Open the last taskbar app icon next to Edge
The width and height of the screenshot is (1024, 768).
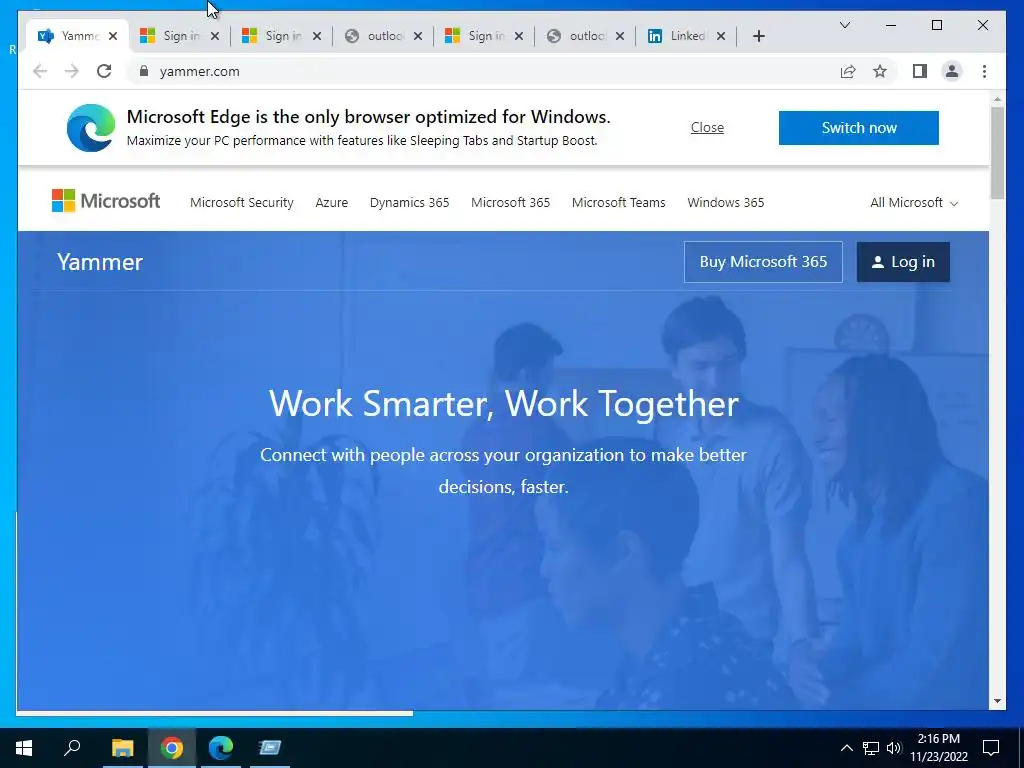[x=270, y=748]
